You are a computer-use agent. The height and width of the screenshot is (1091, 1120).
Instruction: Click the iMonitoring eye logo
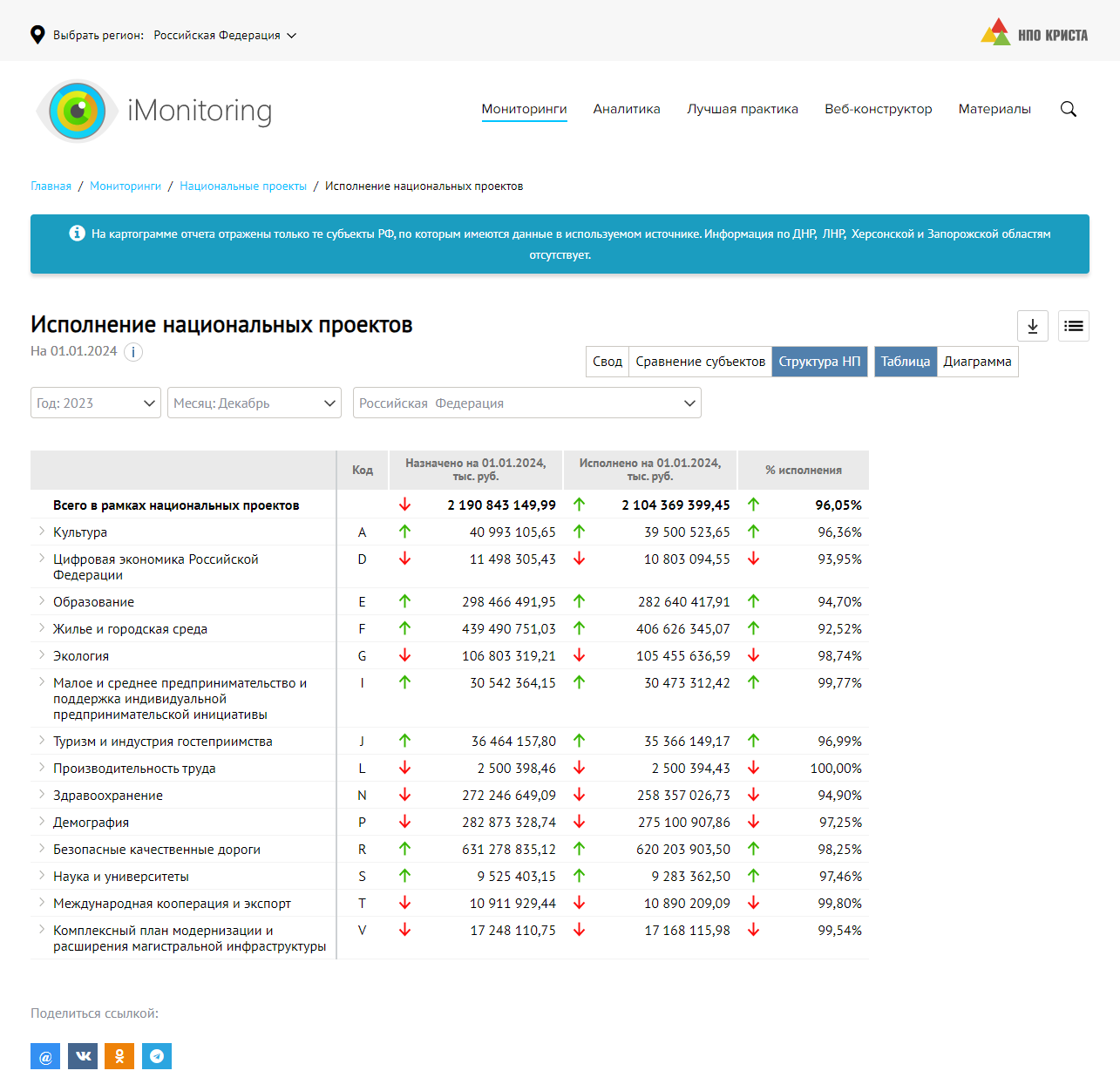(x=78, y=111)
